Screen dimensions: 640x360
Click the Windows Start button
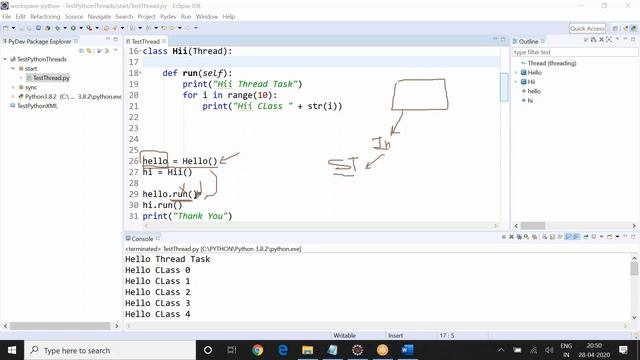click(x=12, y=350)
